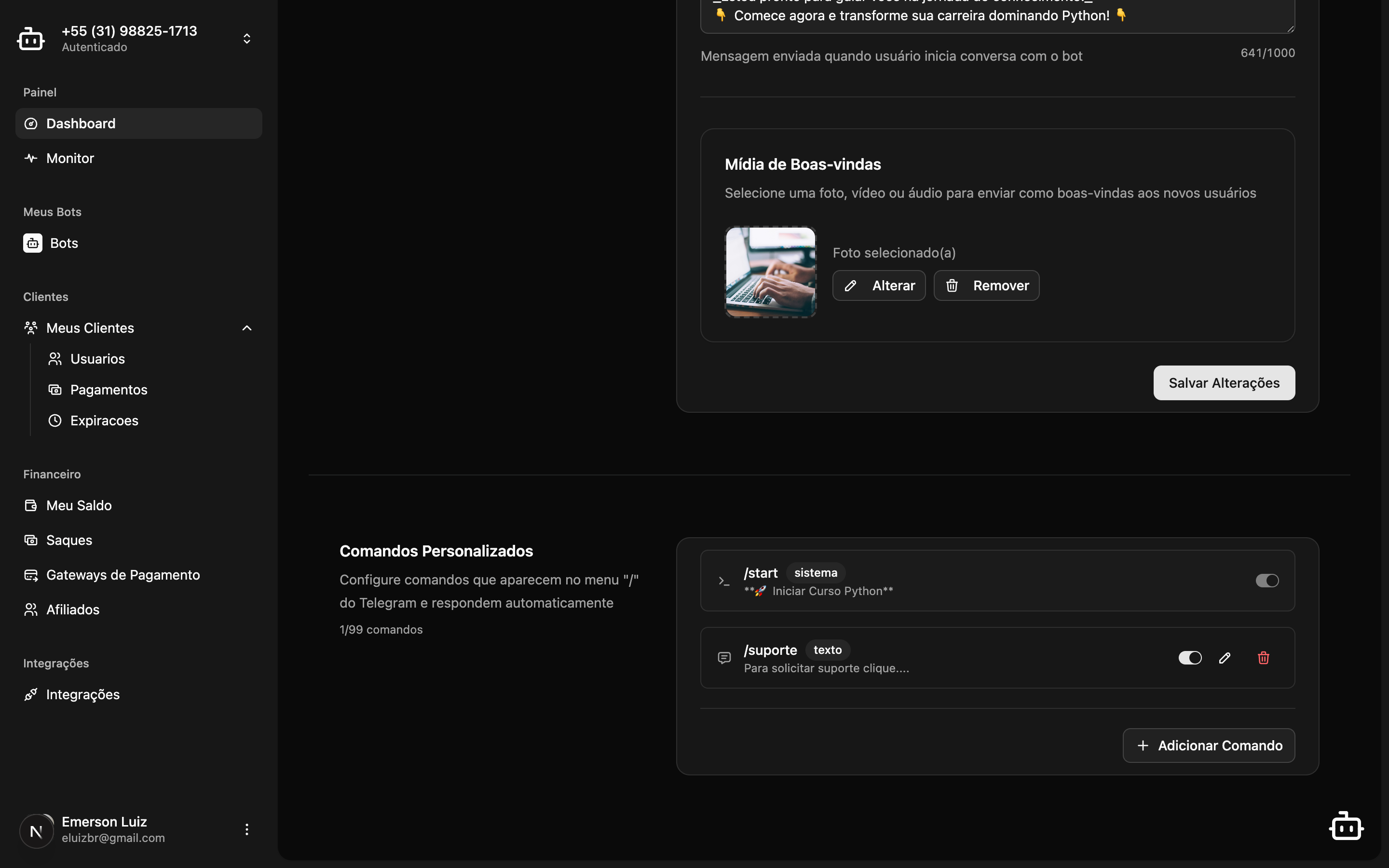Click the Usuarios users icon

point(55,359)
